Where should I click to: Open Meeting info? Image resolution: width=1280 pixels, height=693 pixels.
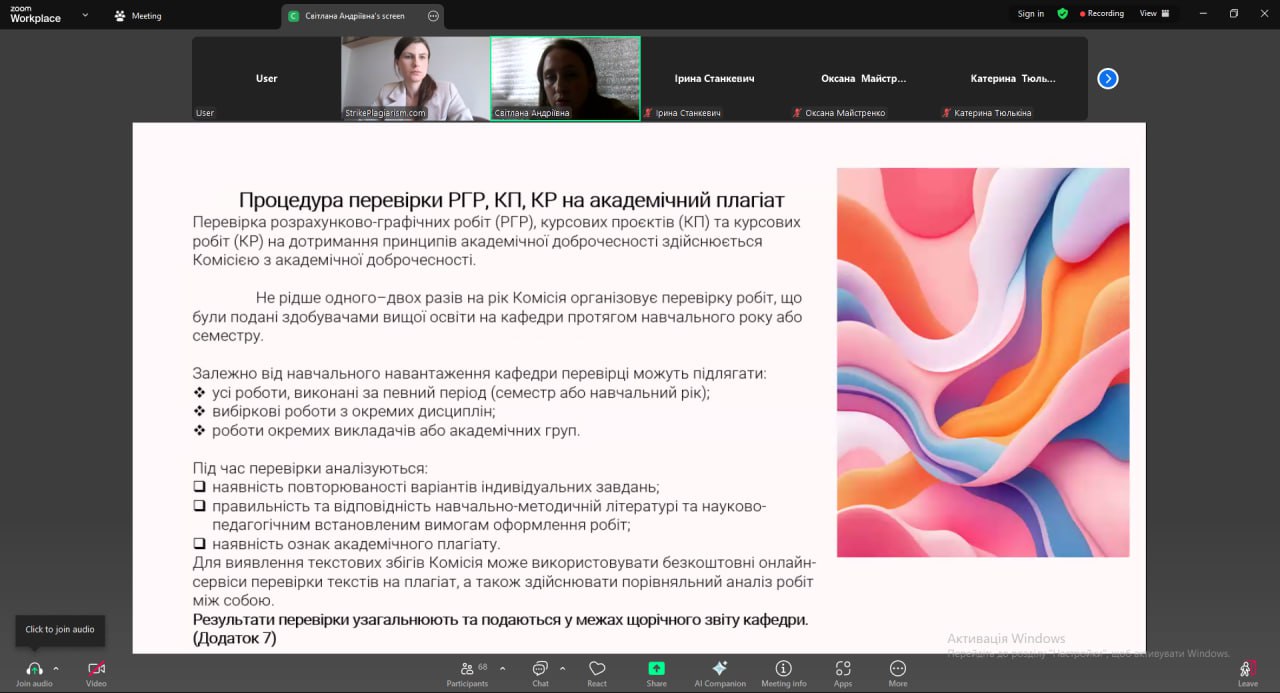(x=784, y=674)
